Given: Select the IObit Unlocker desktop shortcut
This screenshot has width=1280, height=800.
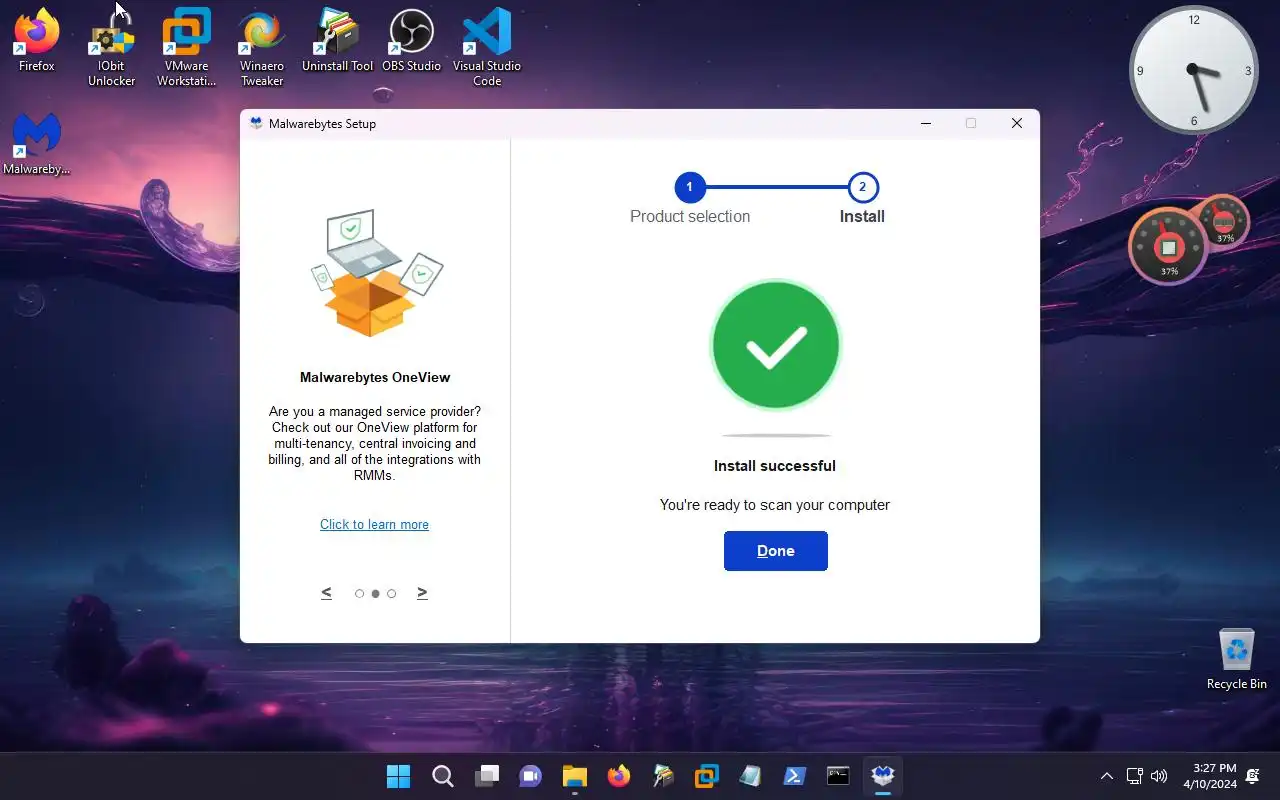Looking at the screenshot, I should click(111, 48).
